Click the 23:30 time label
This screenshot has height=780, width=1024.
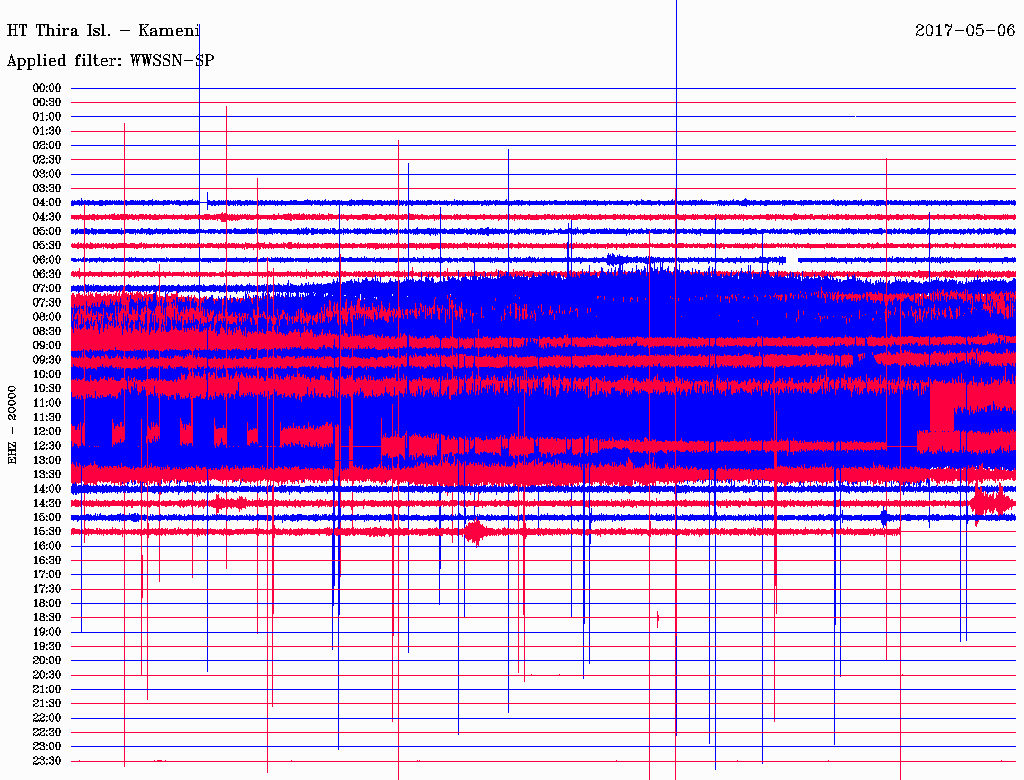point(47,760)
